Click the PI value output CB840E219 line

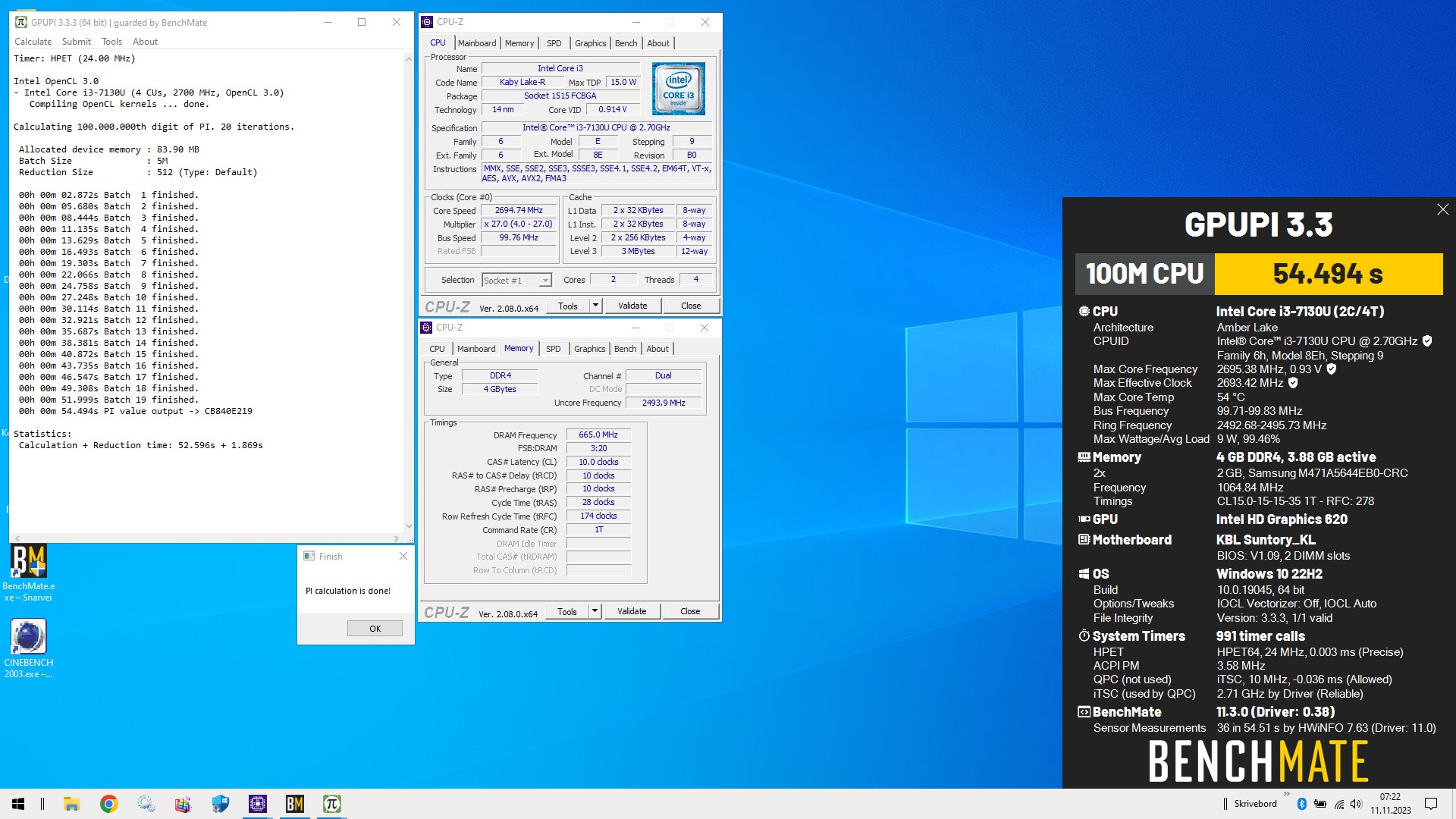(x=136, y=411)
